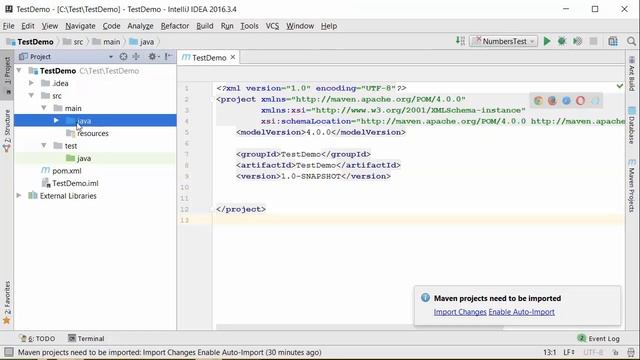Open the File menu
Viewport: 640px width, 360px height.
coord(8,26)
